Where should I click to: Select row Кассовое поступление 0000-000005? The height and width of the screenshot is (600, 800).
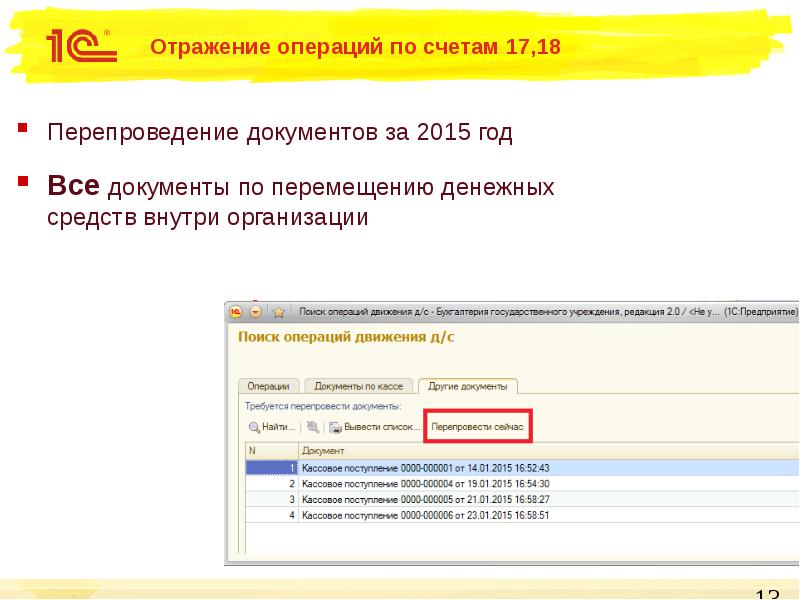(425, 499)
